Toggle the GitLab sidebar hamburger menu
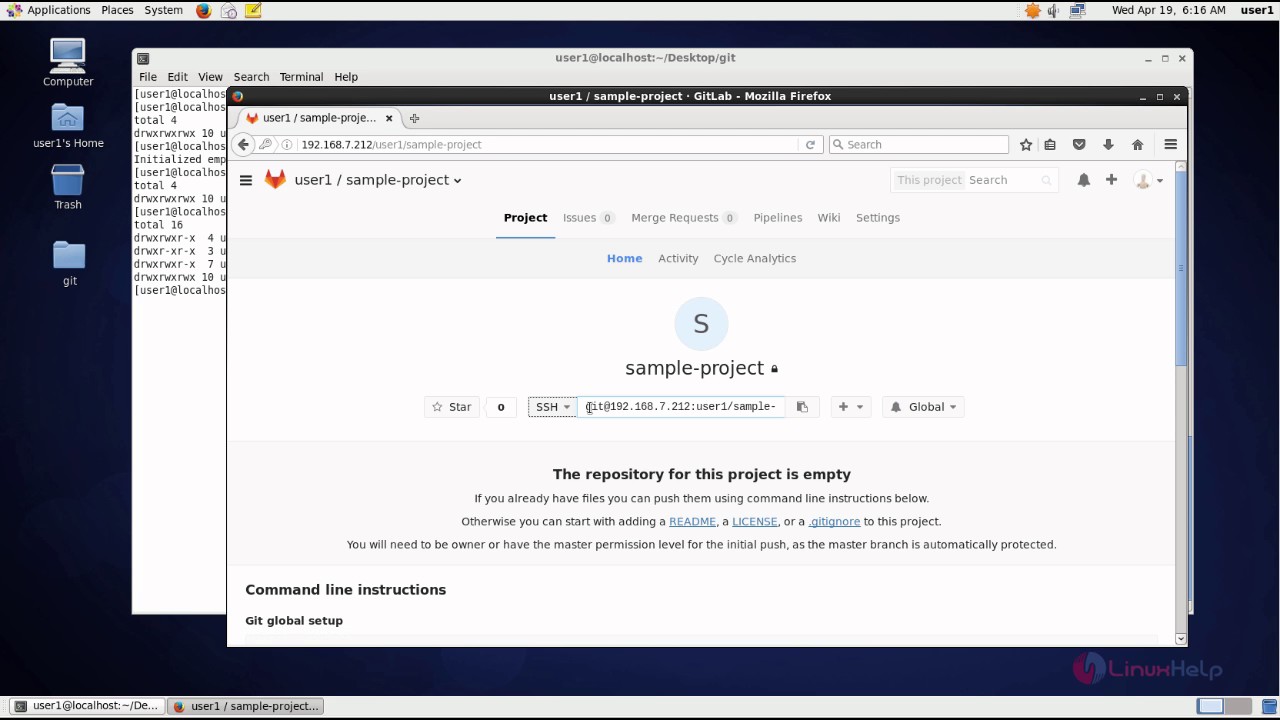1280x720 pixels. tap(246, 180)
